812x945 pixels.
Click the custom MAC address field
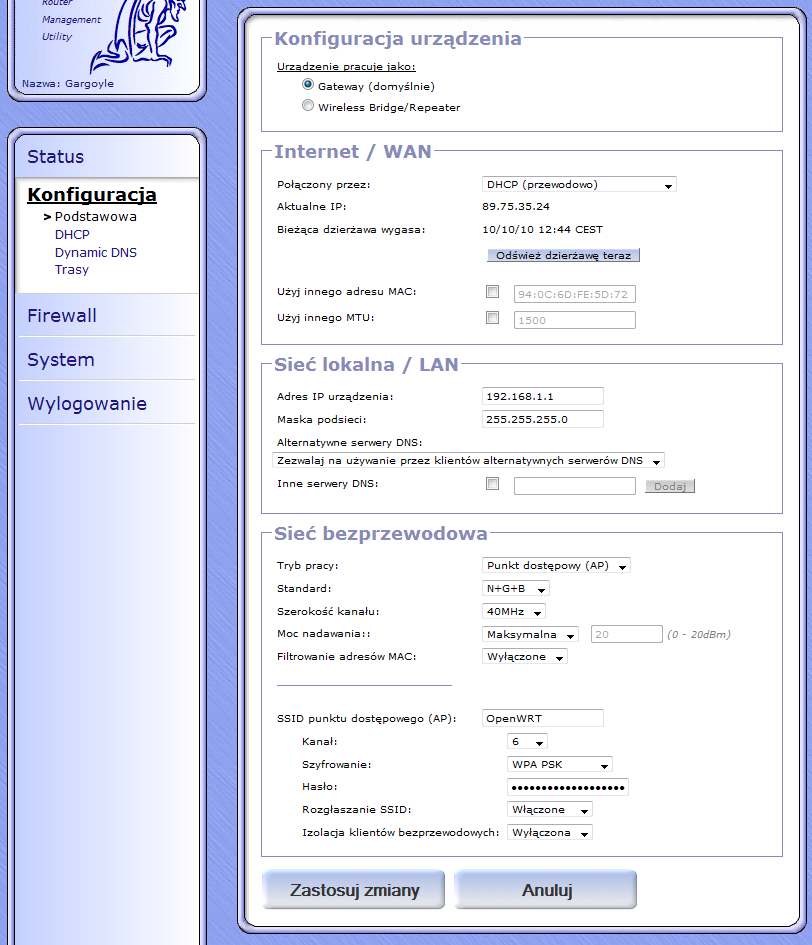tap(575, 295)
